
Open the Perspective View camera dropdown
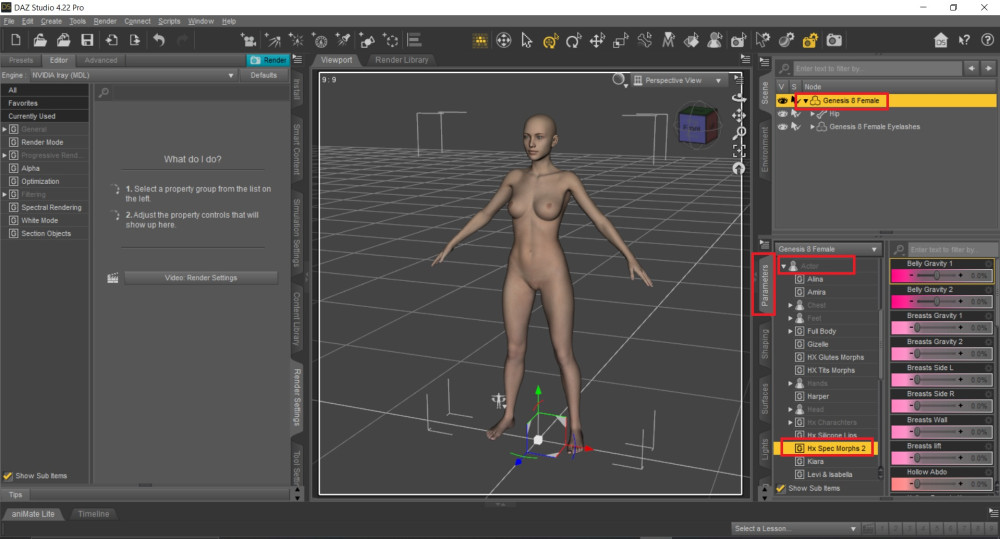(x=677, y=80)
